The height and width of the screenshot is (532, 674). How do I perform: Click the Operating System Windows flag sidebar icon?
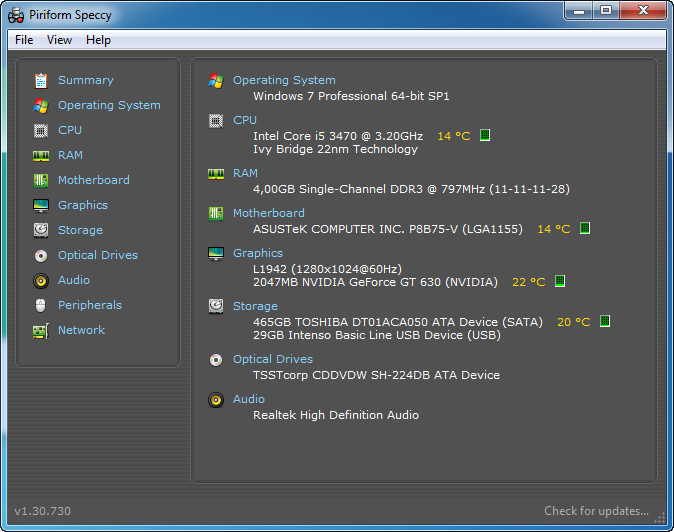coord(41,105)
